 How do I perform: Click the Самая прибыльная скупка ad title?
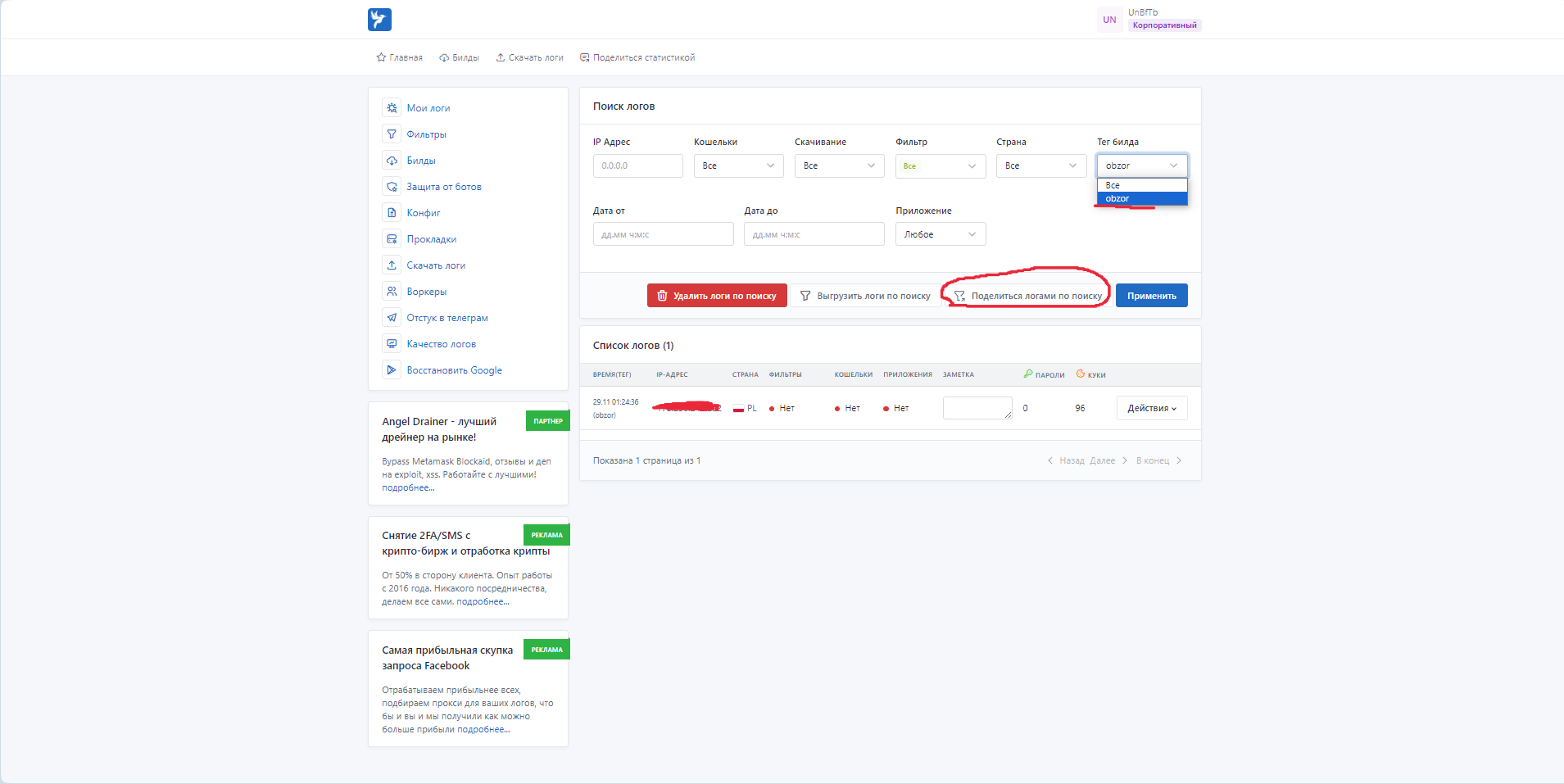tap(447, 658)
